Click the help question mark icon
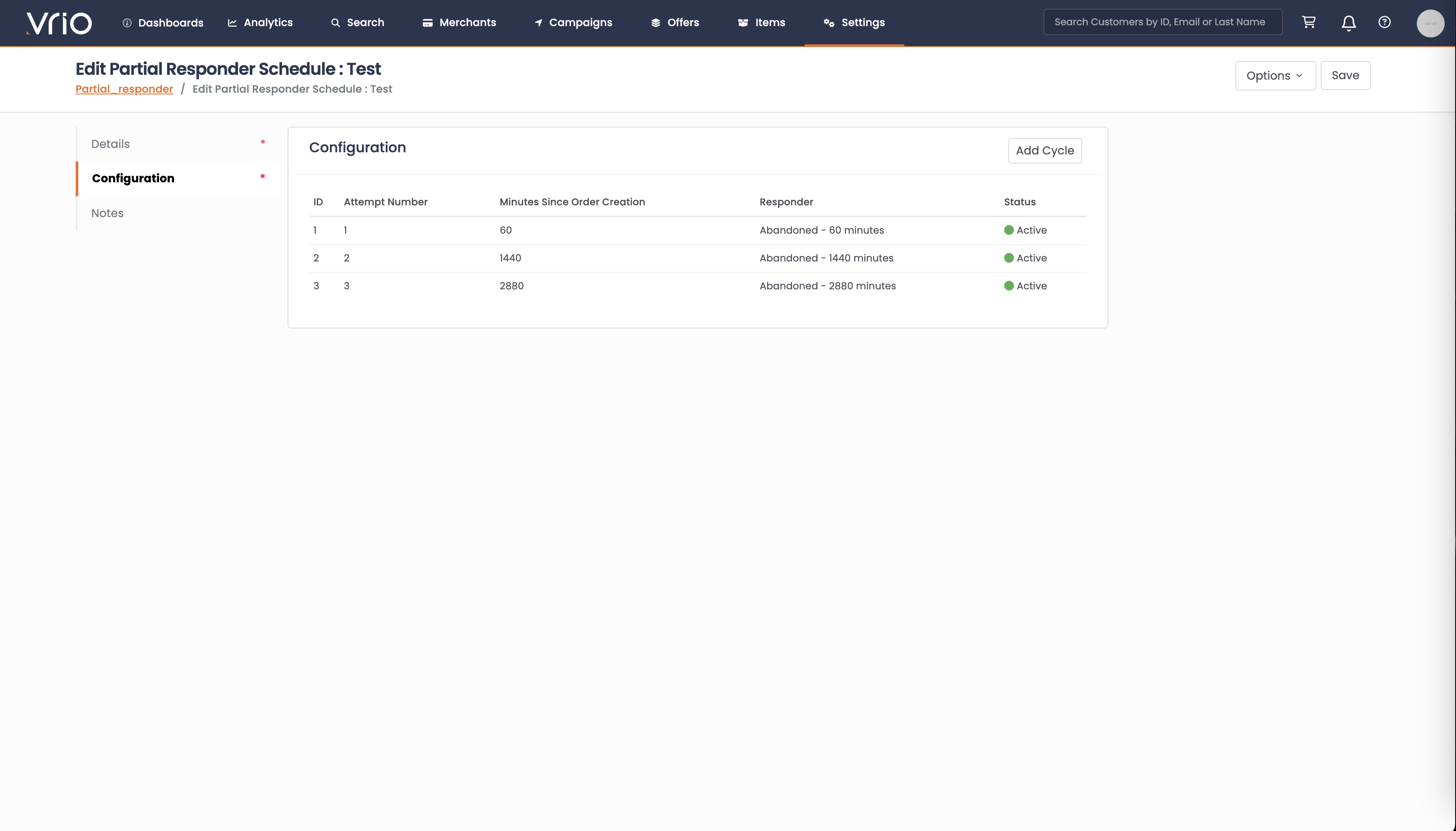 point(1384,22)
